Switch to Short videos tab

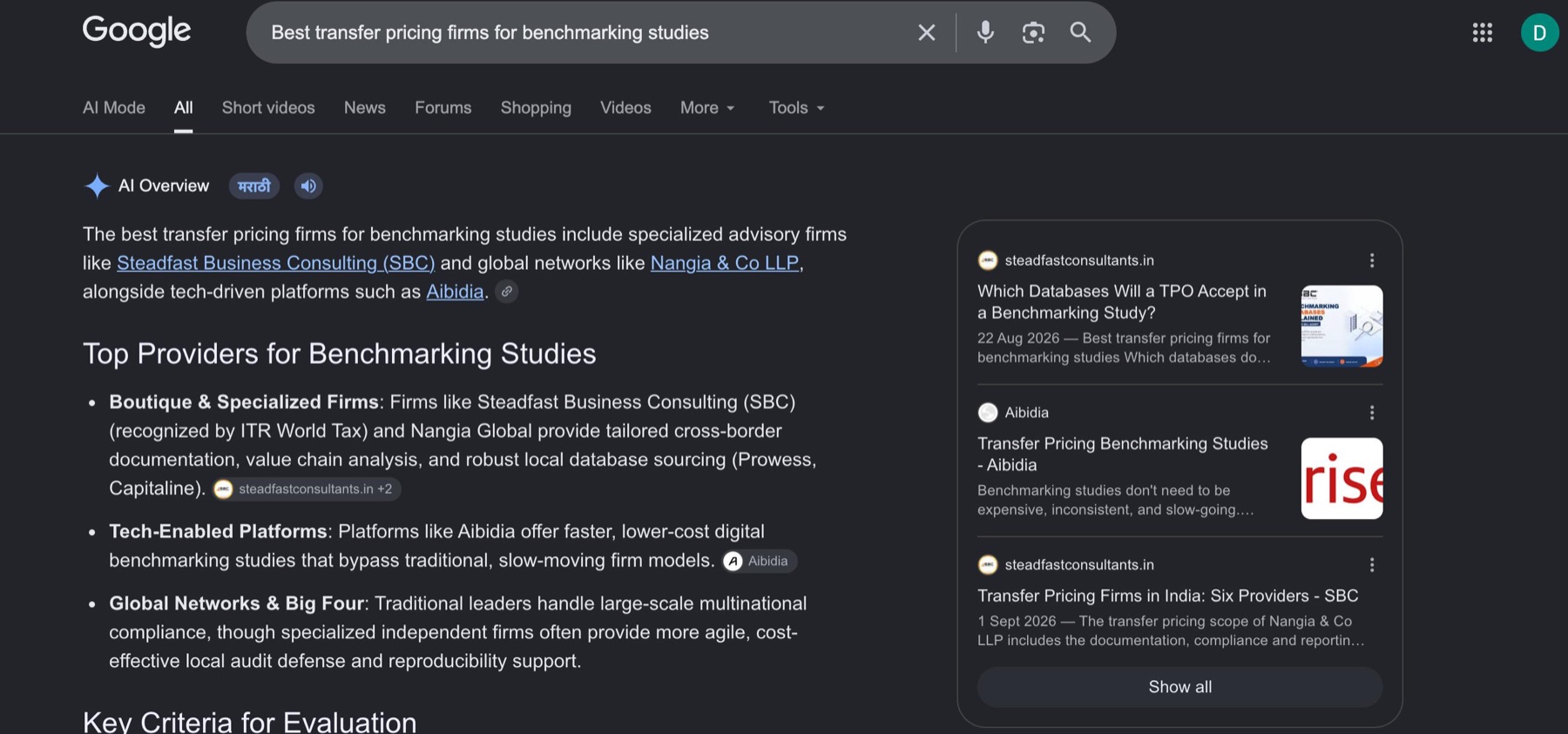click(268, 108)
